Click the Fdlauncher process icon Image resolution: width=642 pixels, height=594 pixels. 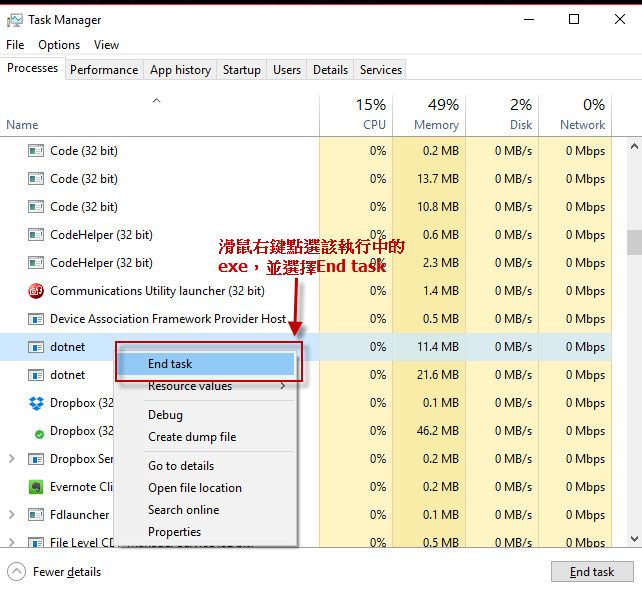(36, 515)
